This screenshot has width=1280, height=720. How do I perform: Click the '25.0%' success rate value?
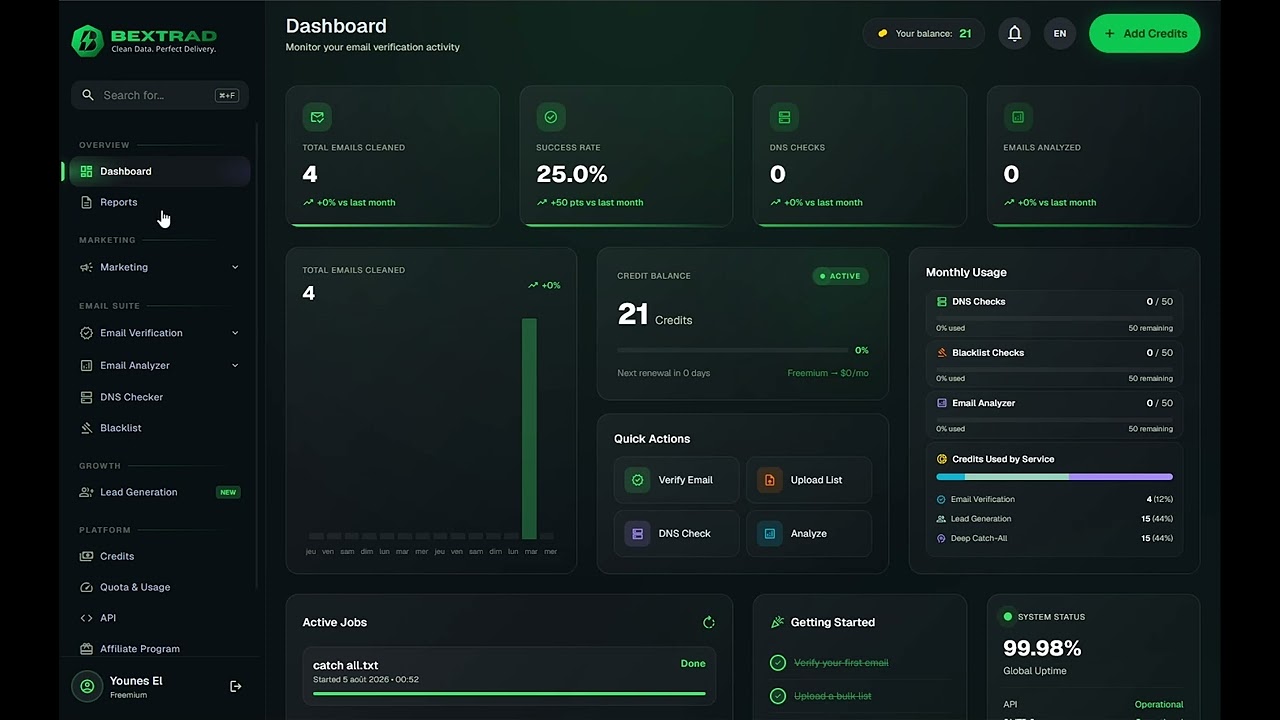572,174
